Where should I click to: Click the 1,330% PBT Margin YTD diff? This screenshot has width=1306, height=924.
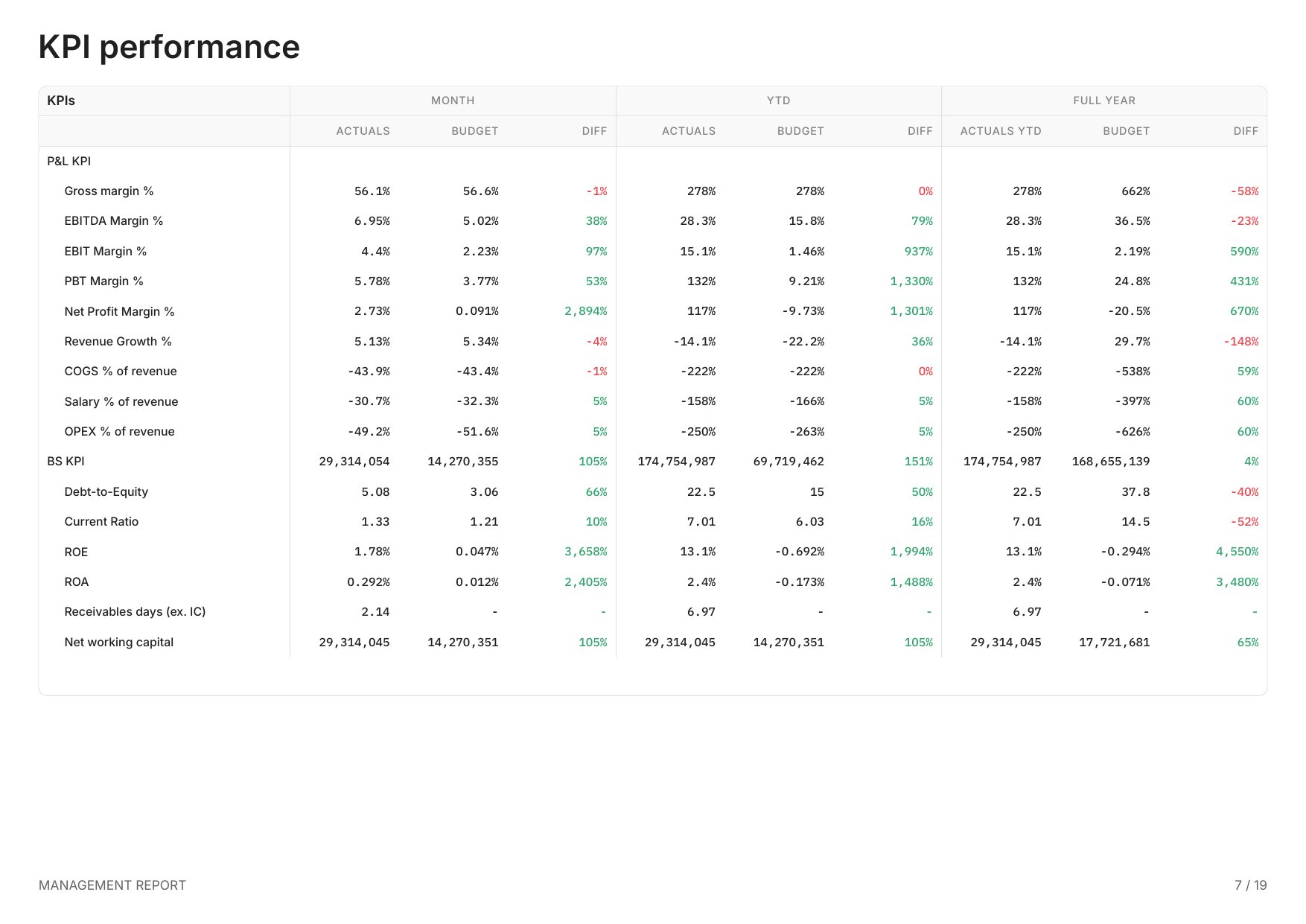pyautogui.click(x=911, y=281)
